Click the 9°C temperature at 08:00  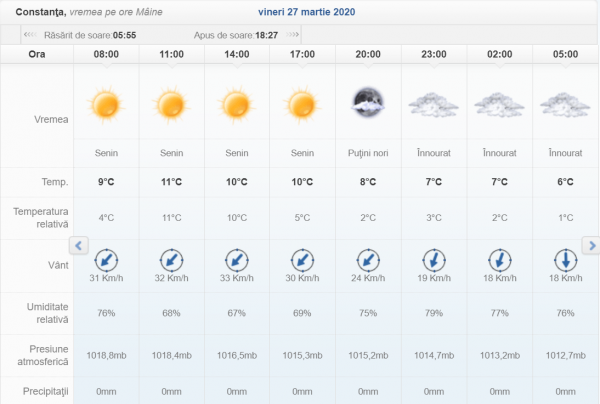[106, 182]
